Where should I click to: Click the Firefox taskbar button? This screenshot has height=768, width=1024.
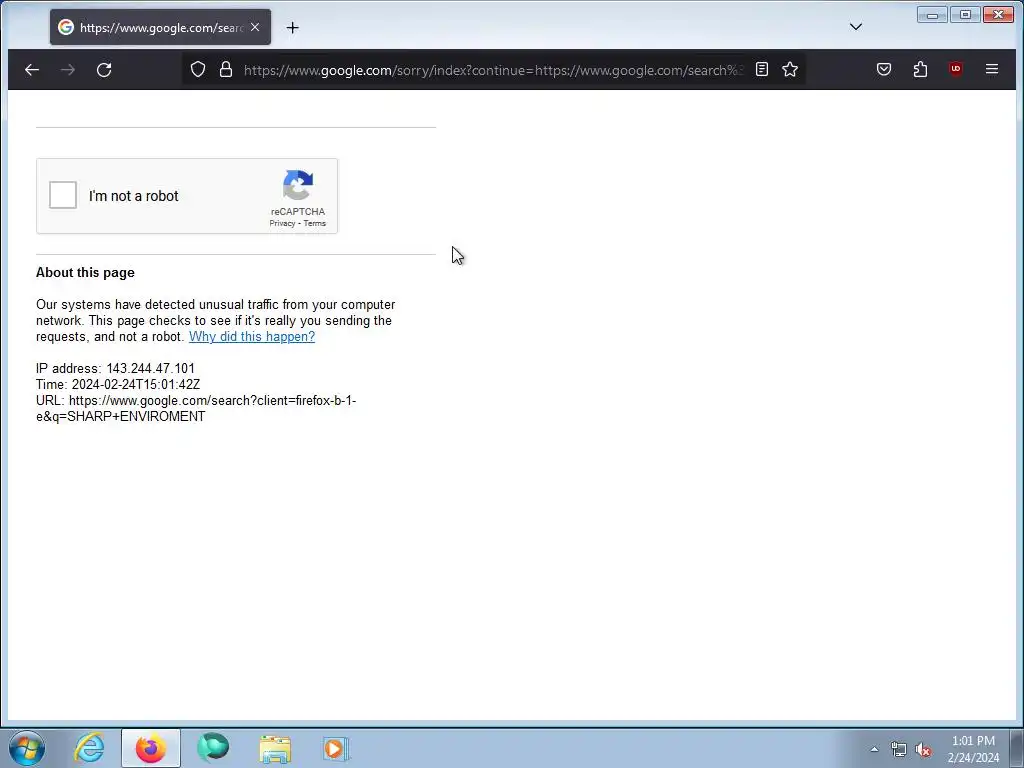tap(151, 748)
